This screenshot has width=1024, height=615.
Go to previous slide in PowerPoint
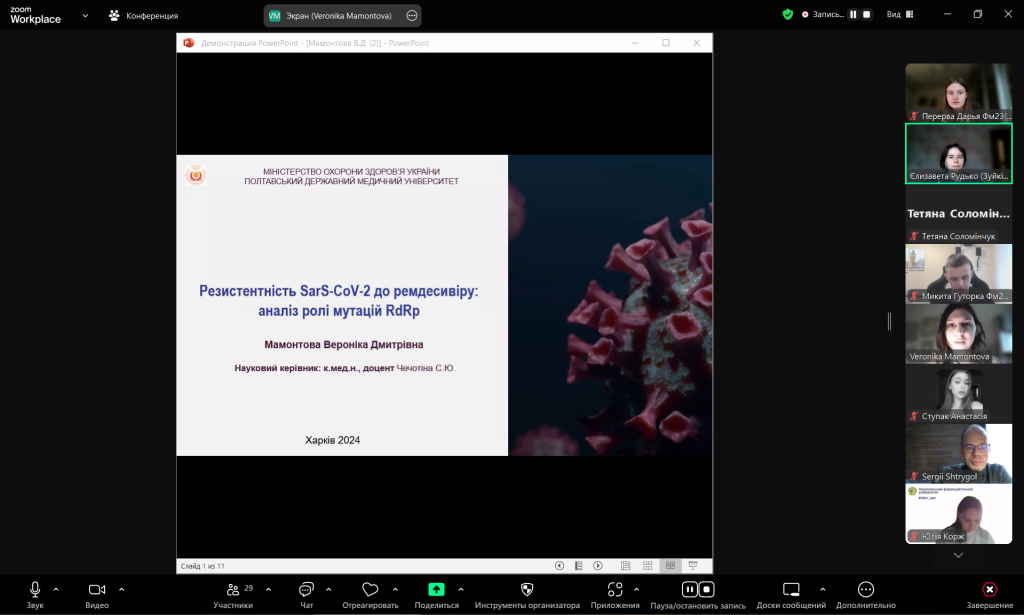560,565
